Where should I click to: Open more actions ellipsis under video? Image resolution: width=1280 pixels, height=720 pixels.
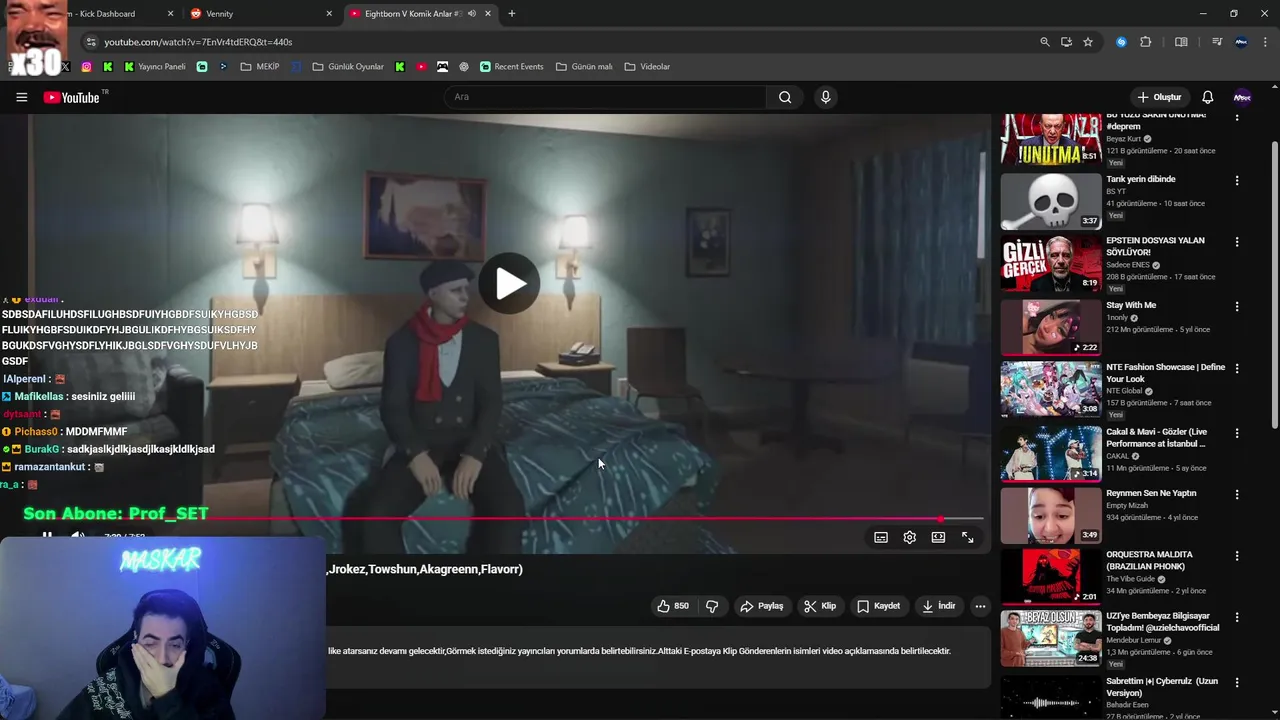pyautogui.click(x=980, y=606)
